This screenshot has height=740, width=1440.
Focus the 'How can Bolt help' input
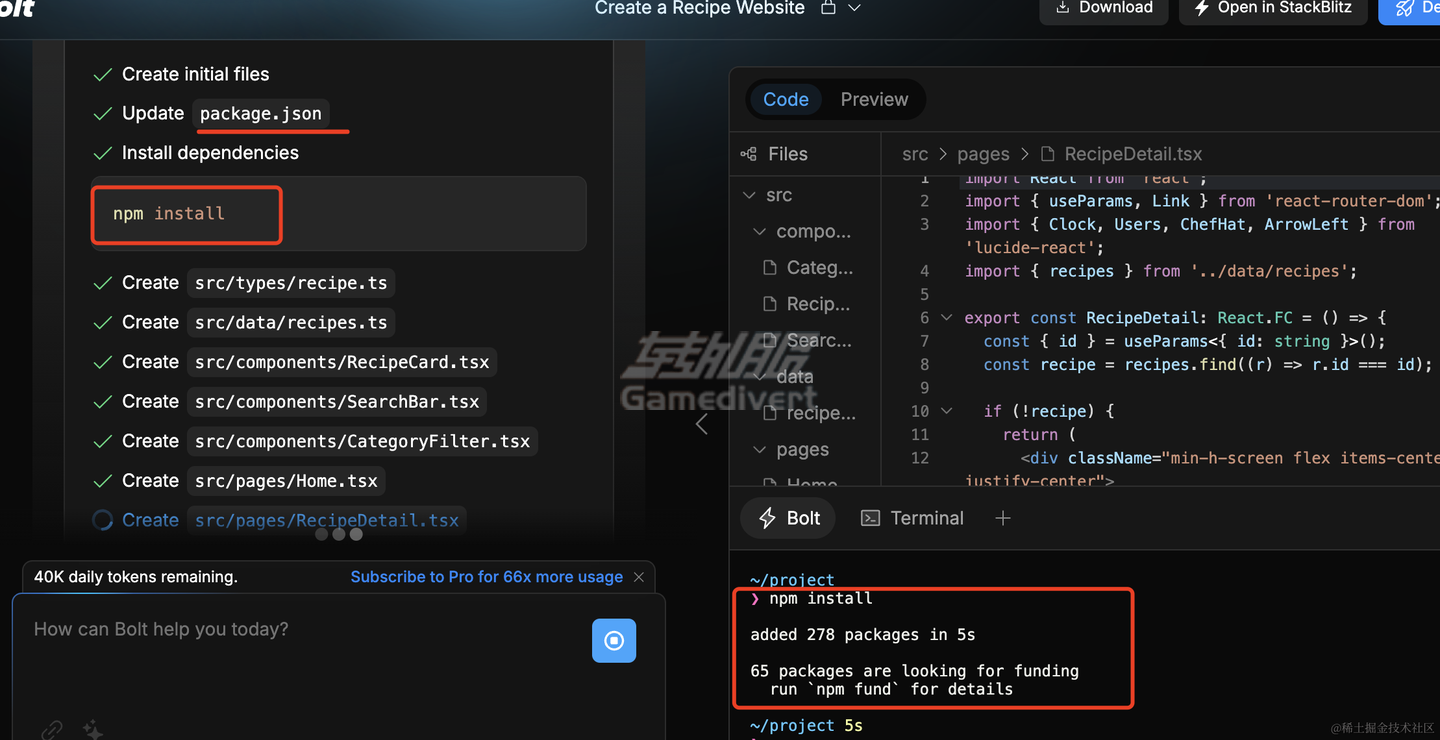point(300,630)
